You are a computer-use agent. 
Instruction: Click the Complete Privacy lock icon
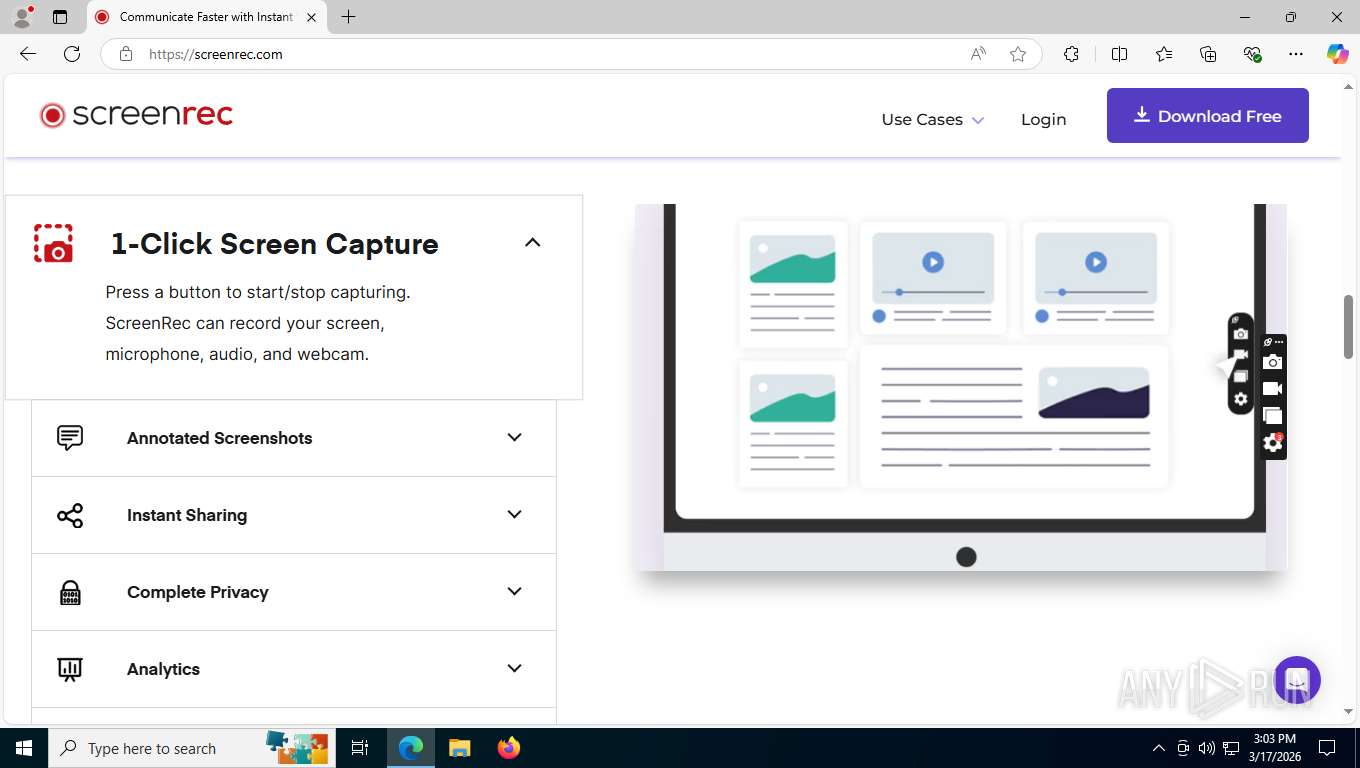click(x=70, y=592)
